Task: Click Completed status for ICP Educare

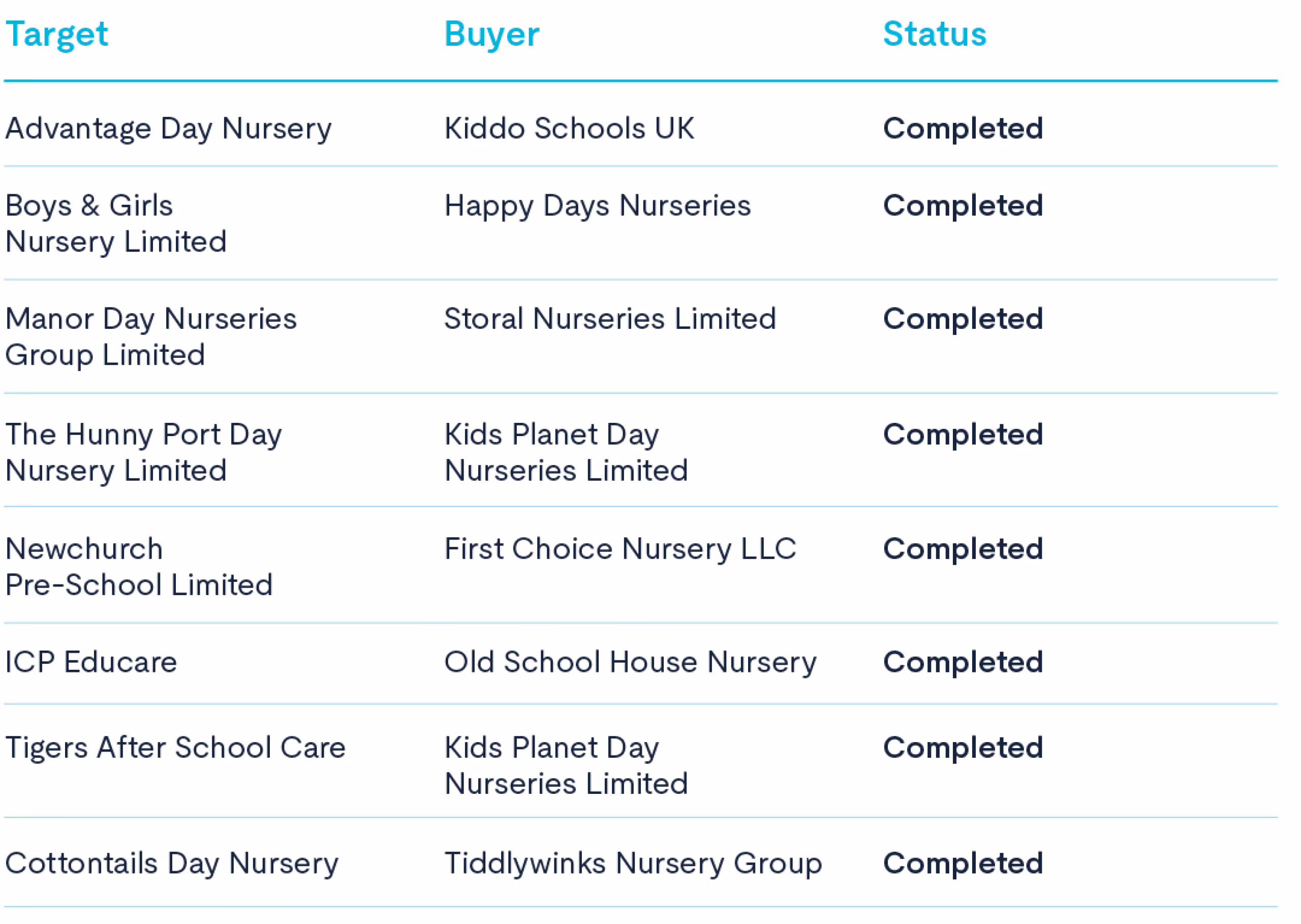Action: [963, 663]
